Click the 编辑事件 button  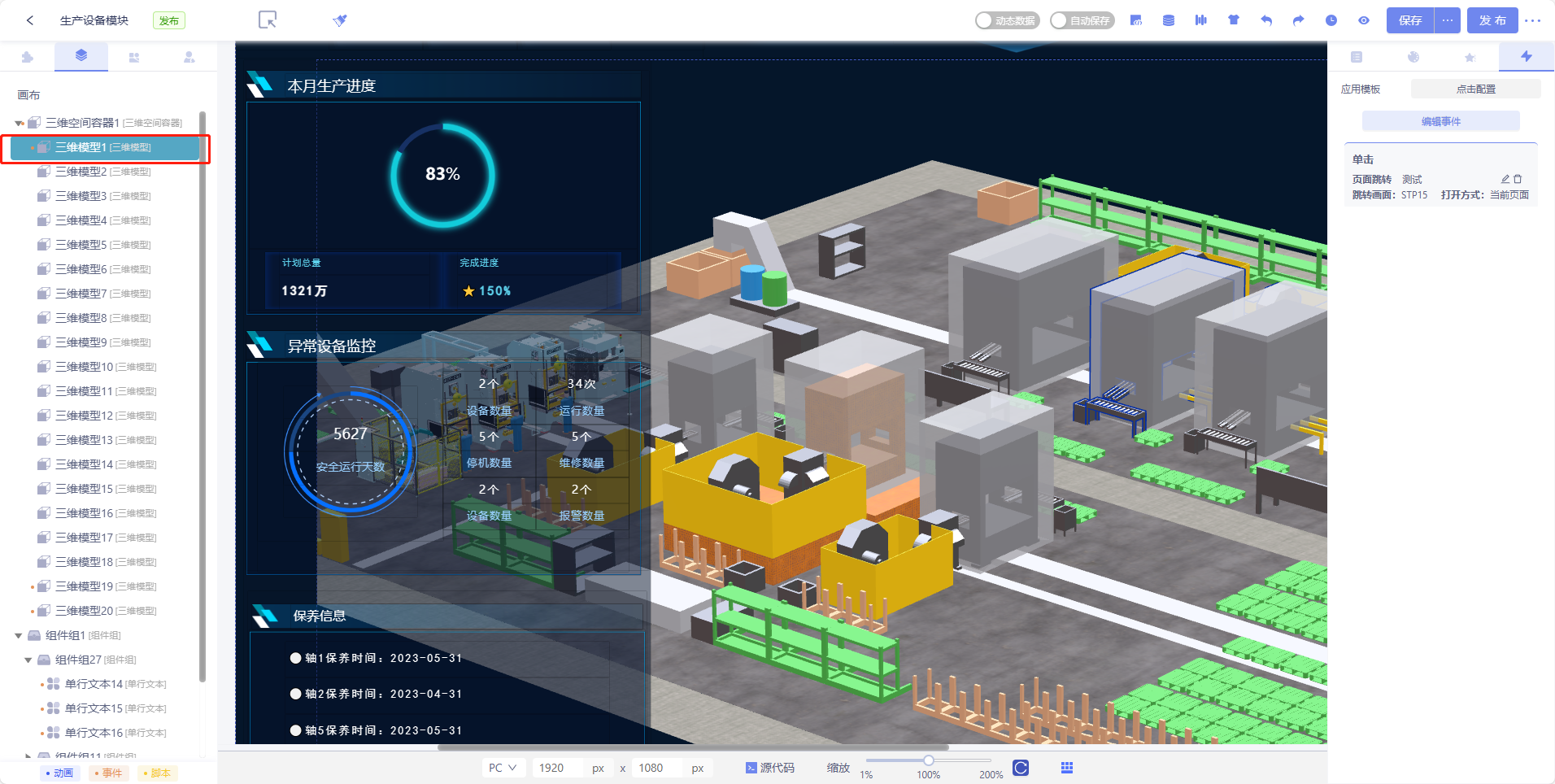[x=1441, y=121]
